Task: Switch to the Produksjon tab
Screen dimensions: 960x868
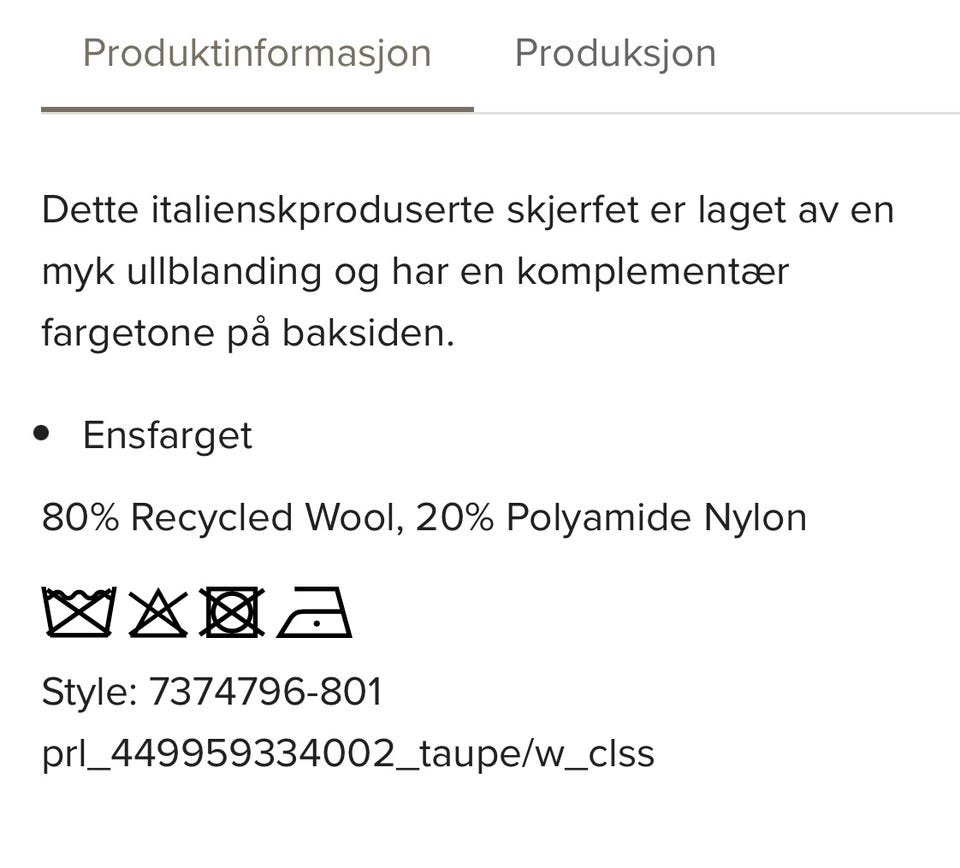Action: coord(614,53)
